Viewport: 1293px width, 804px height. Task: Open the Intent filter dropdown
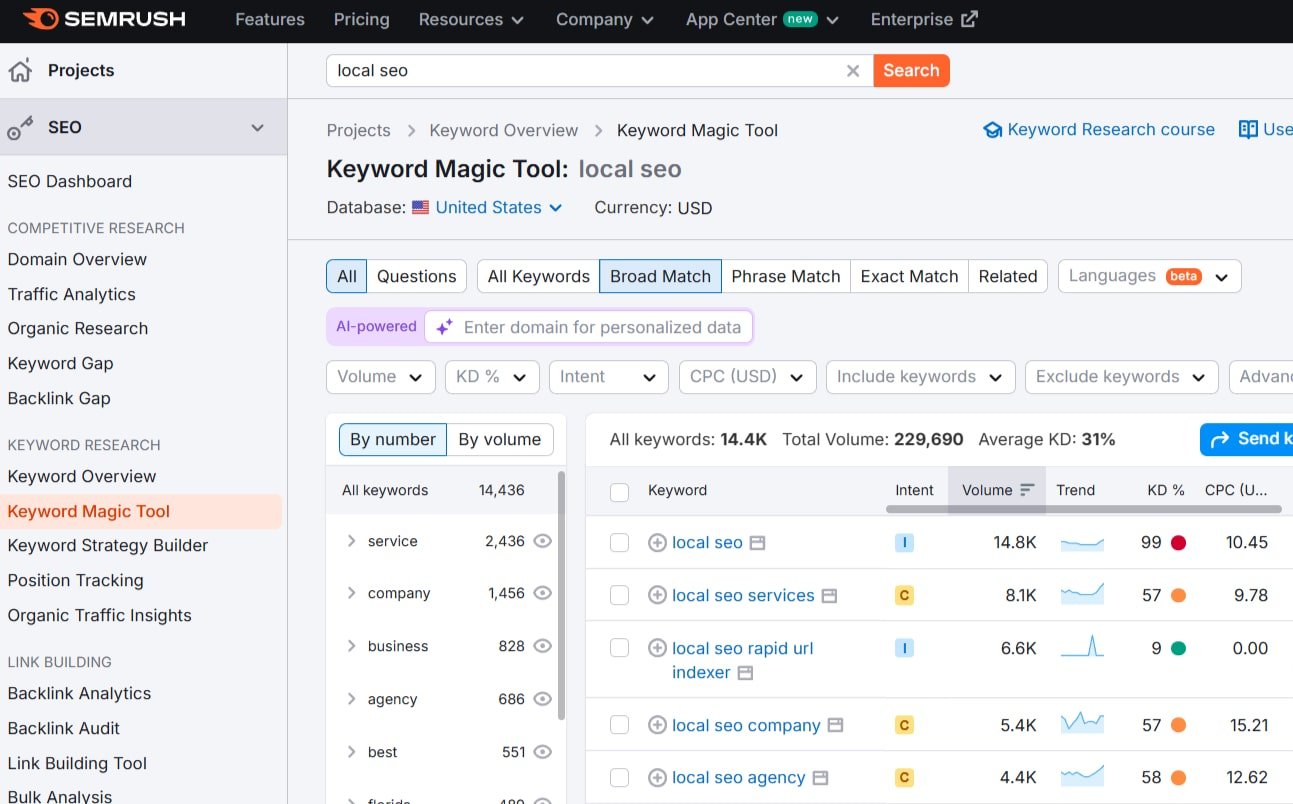608,377
